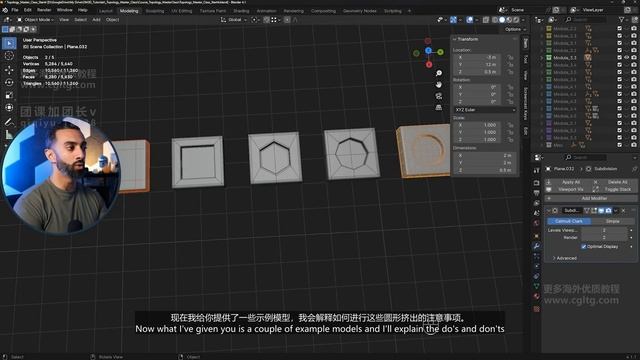Collapse the Subdivision modifier panel
Viewport: 640px width, 360px height.
[x=548, y=211]
